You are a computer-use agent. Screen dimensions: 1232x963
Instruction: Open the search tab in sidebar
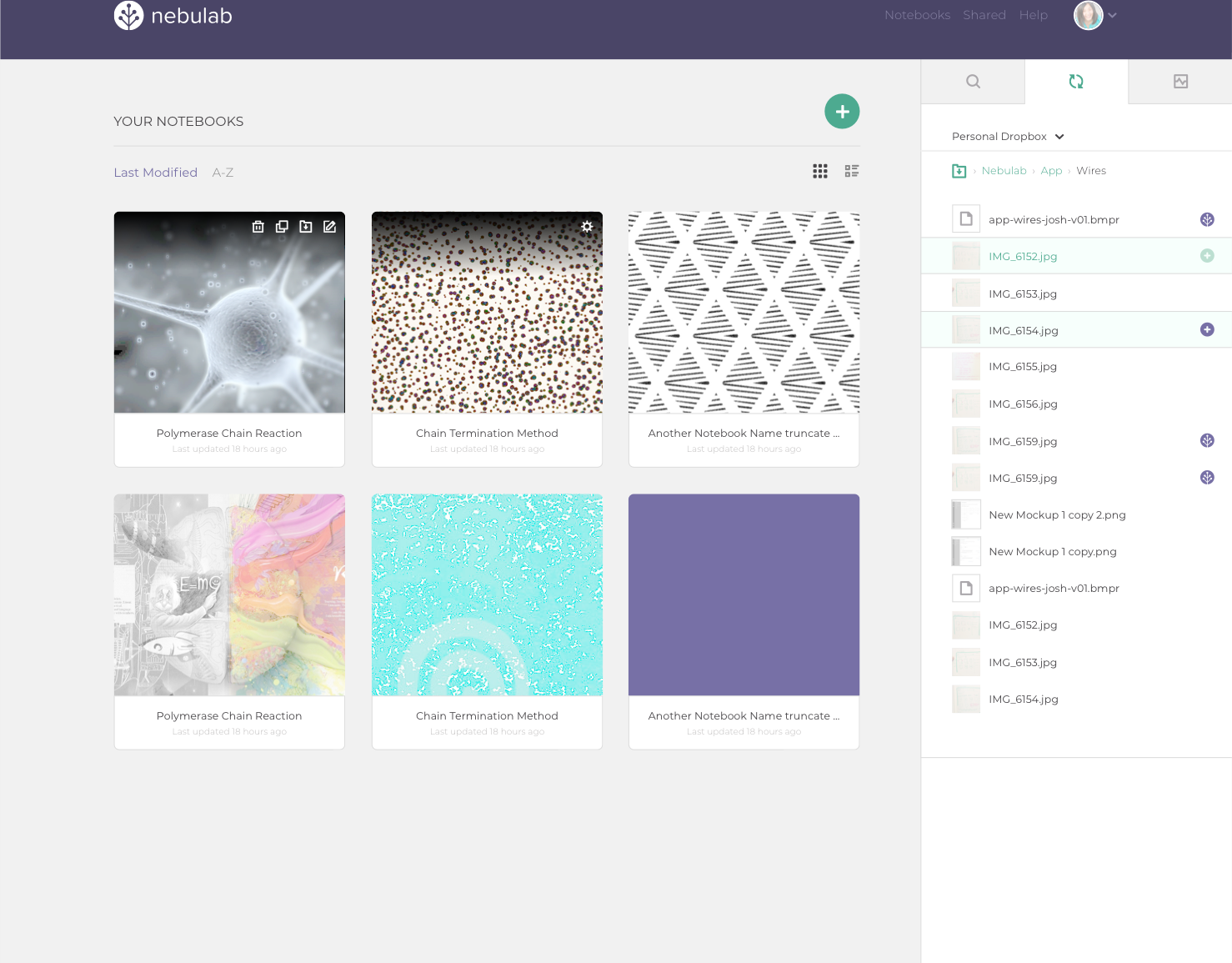pos(973,82)
